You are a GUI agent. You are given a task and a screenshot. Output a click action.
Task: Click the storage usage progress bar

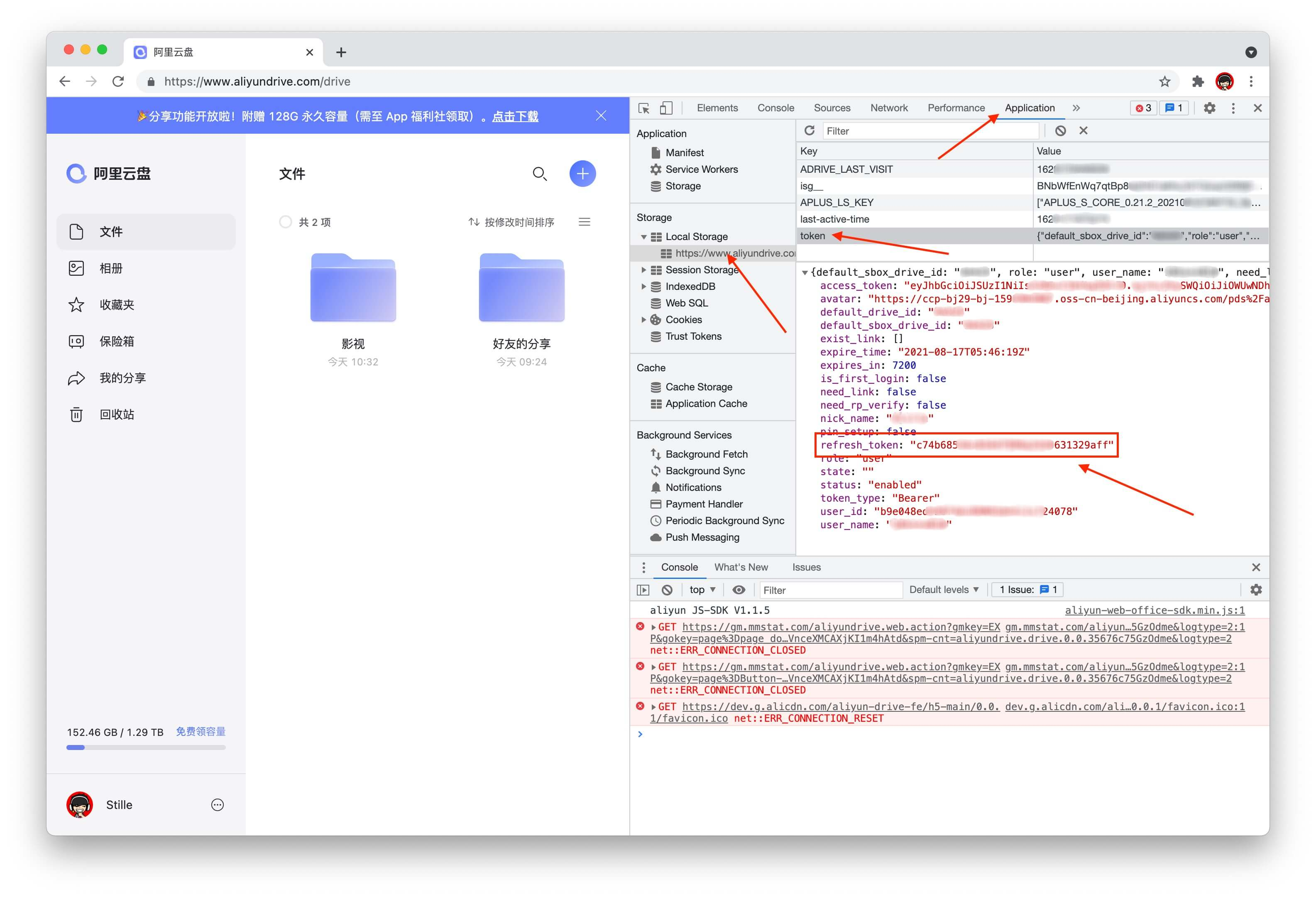146,747
